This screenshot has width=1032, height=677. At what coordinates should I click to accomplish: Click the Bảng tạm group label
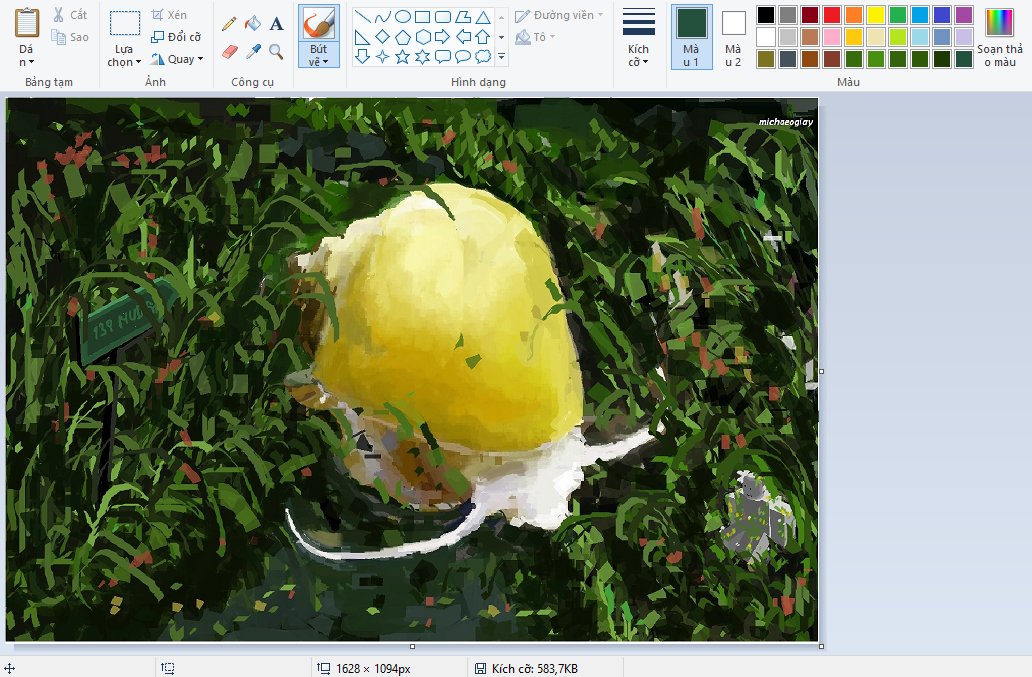[49, 82]
